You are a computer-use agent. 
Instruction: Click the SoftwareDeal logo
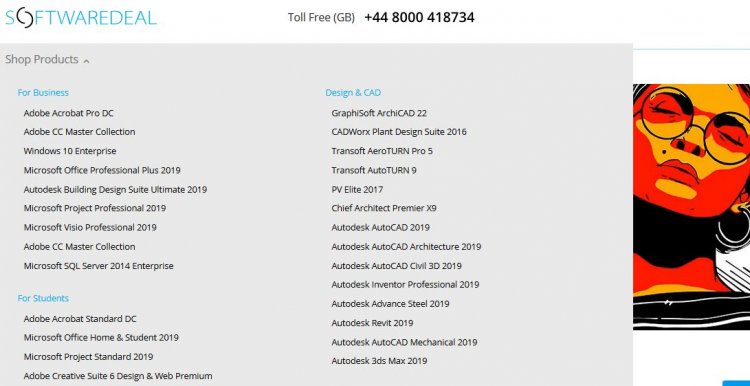[80, 18]
